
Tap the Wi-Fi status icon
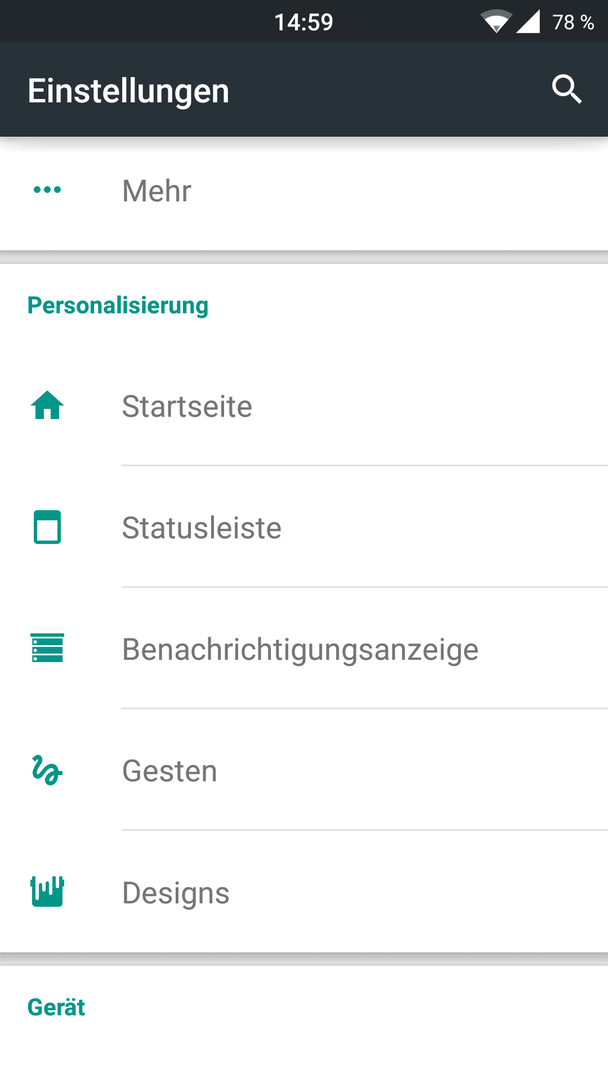(x=496, y=21)
